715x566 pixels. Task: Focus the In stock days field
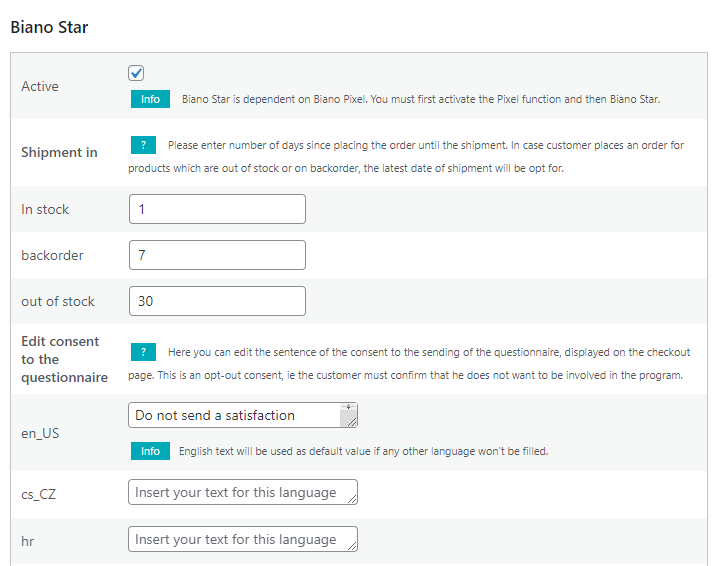tap(217, 209)
